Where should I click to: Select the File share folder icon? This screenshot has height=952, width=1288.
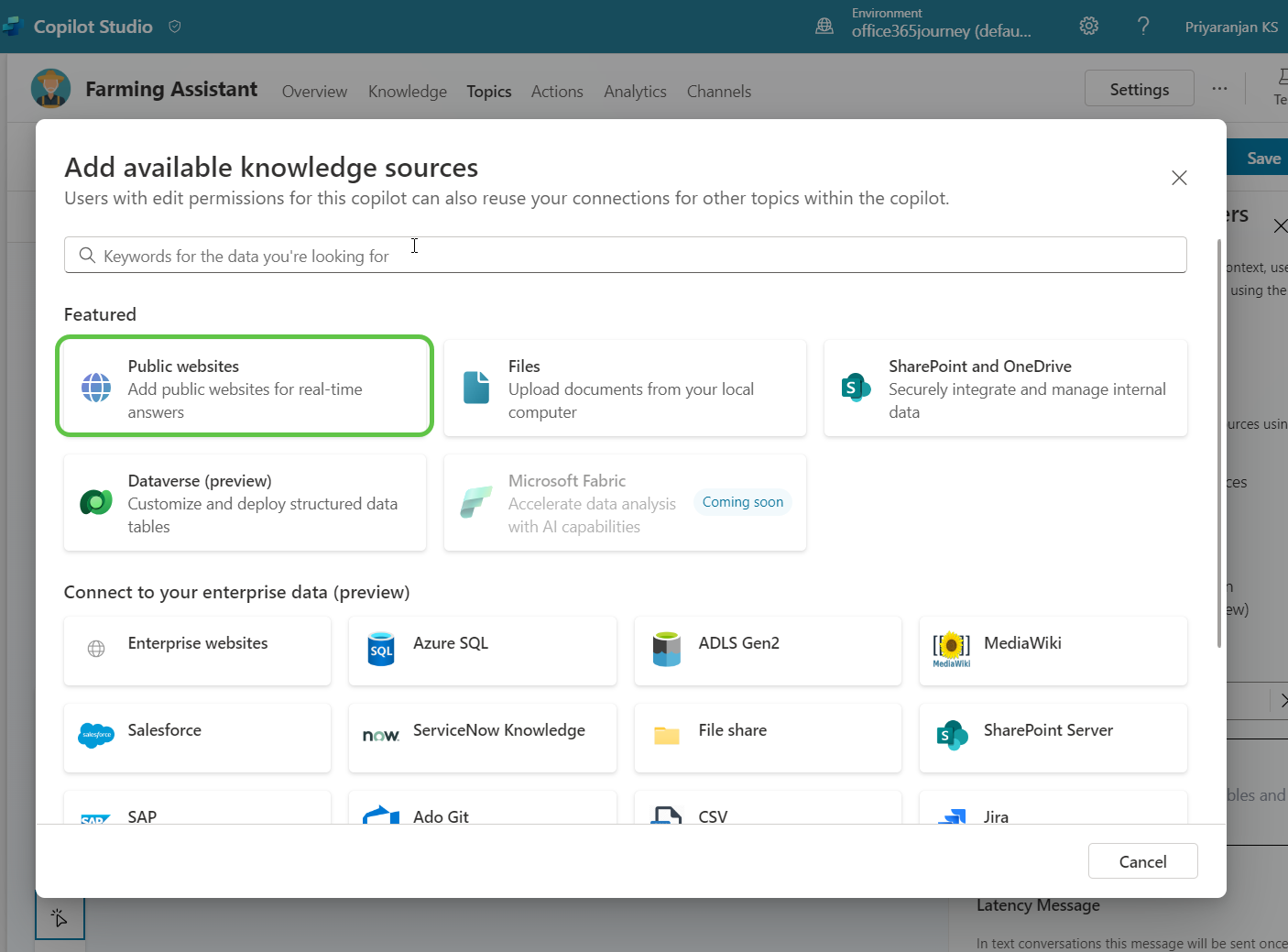pyautogui.click(x=667, y=736)
